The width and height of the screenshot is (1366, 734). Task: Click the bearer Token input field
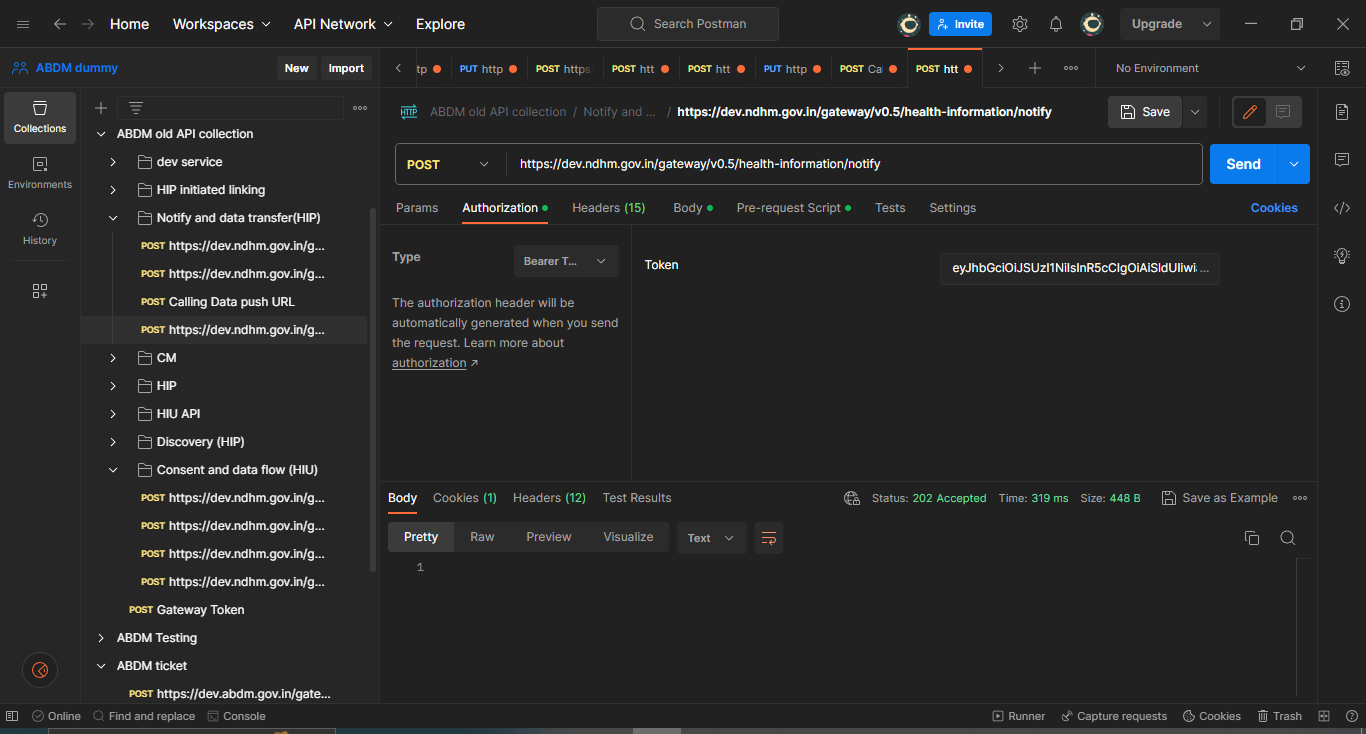[x=1080, y=268]
